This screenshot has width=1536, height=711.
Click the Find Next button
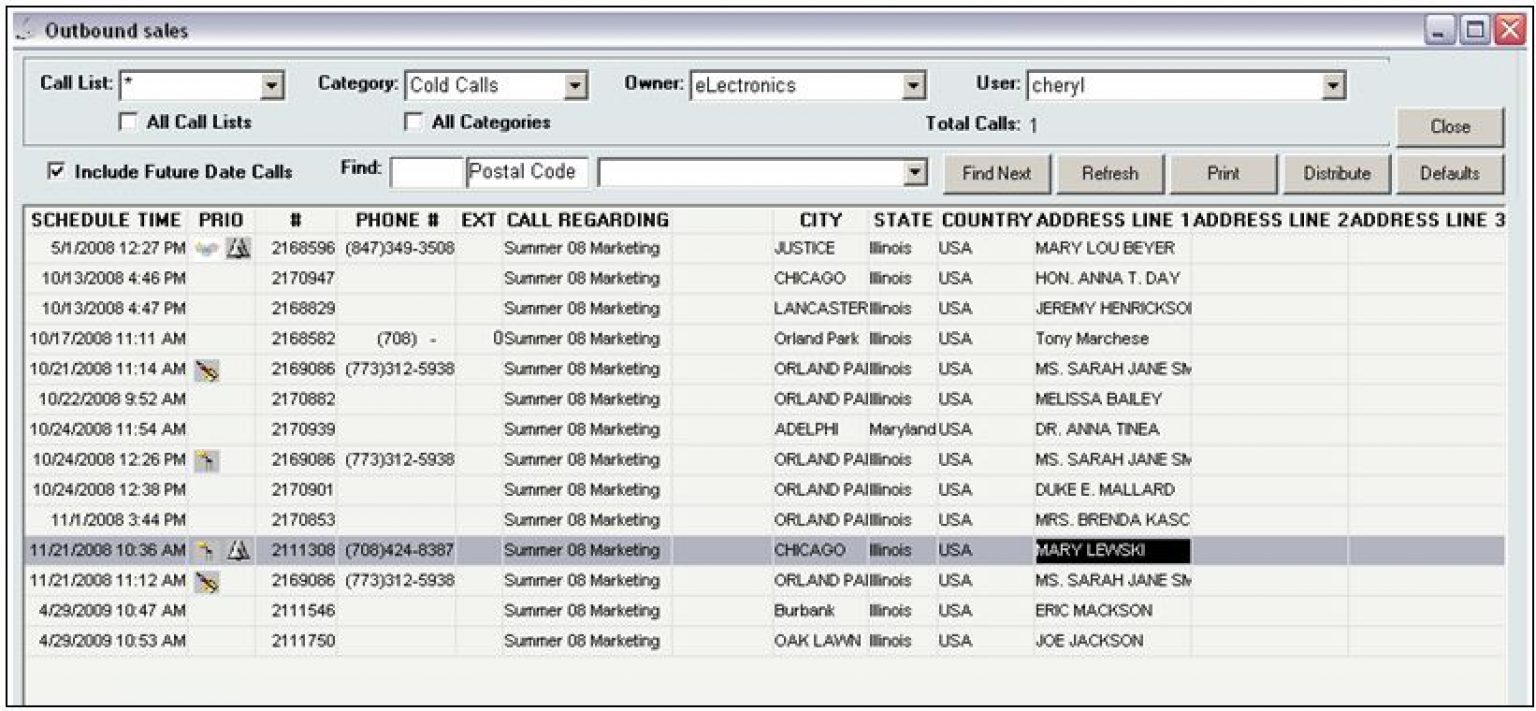click(996, 172)
